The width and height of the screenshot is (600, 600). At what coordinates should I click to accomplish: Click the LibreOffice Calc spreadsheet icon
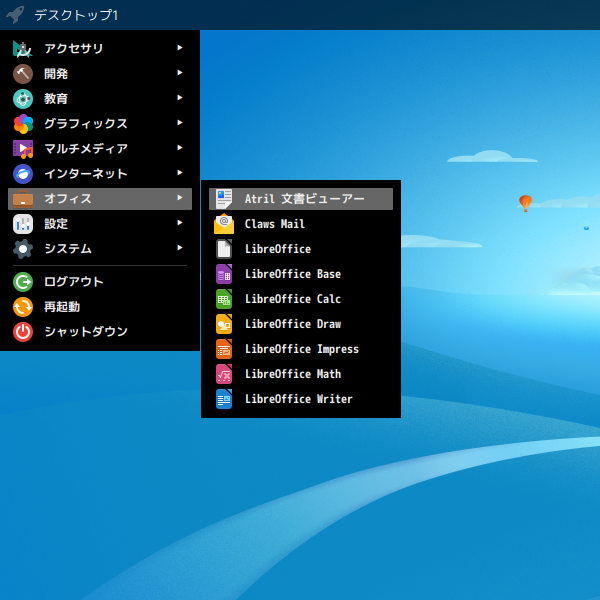[224, 299]
